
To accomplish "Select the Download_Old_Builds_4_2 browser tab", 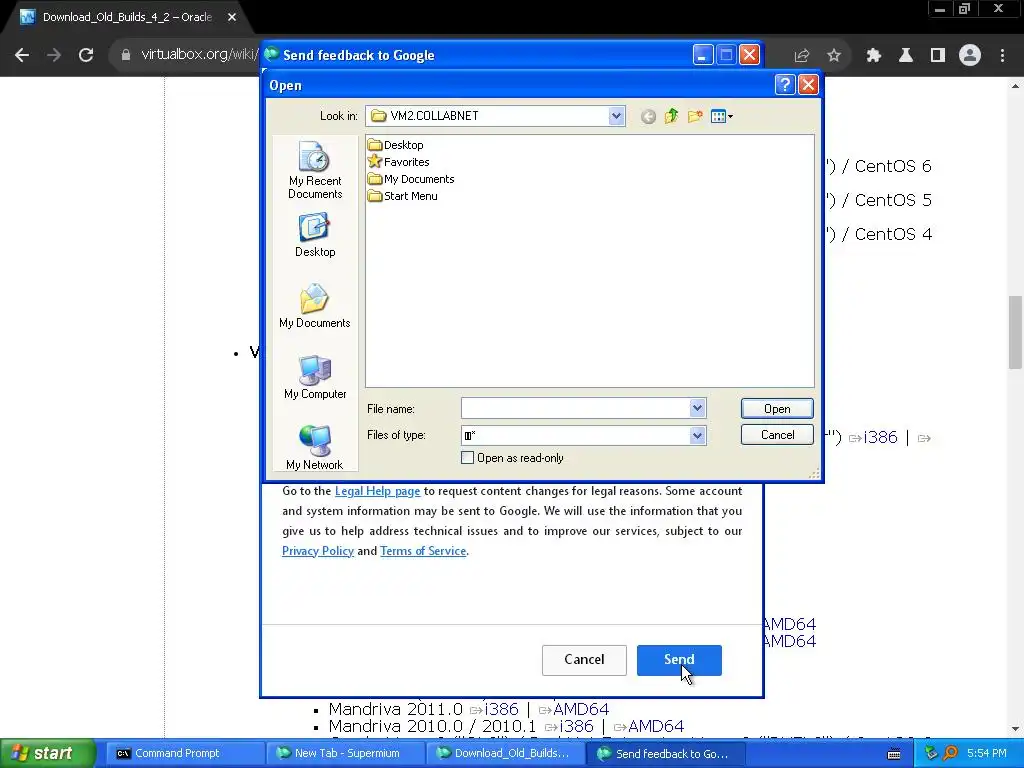I will (127, 18).
